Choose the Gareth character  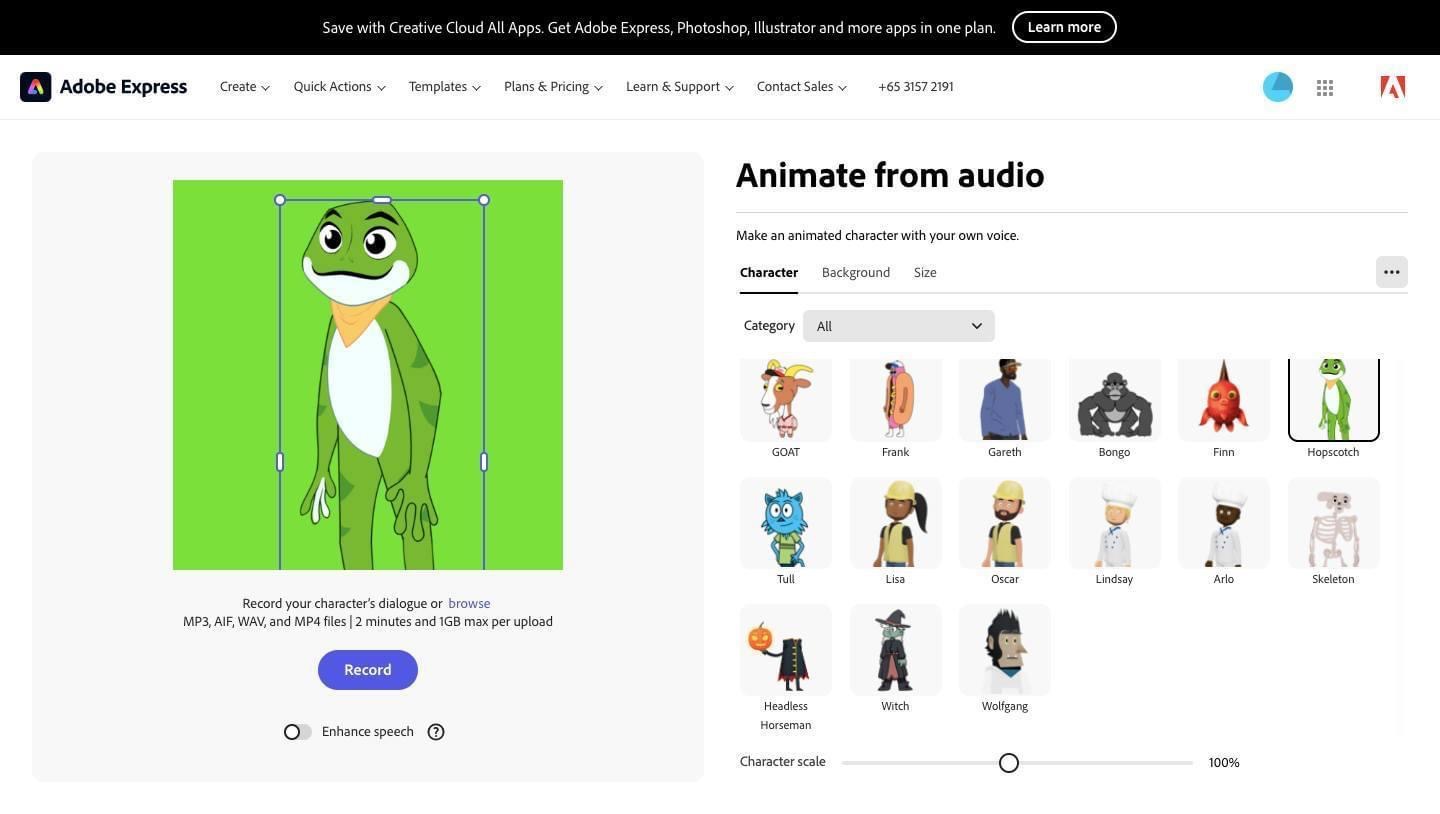click(x=1005, y=400)
